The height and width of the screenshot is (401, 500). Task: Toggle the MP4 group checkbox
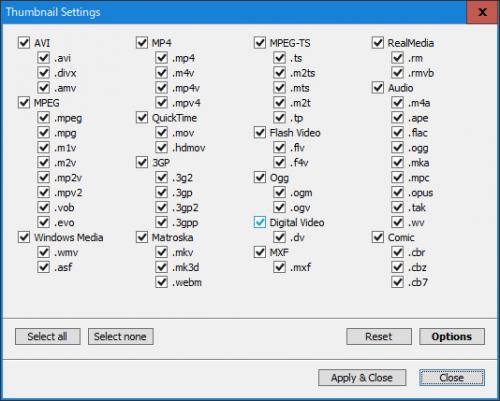click(x=142, y=43)
